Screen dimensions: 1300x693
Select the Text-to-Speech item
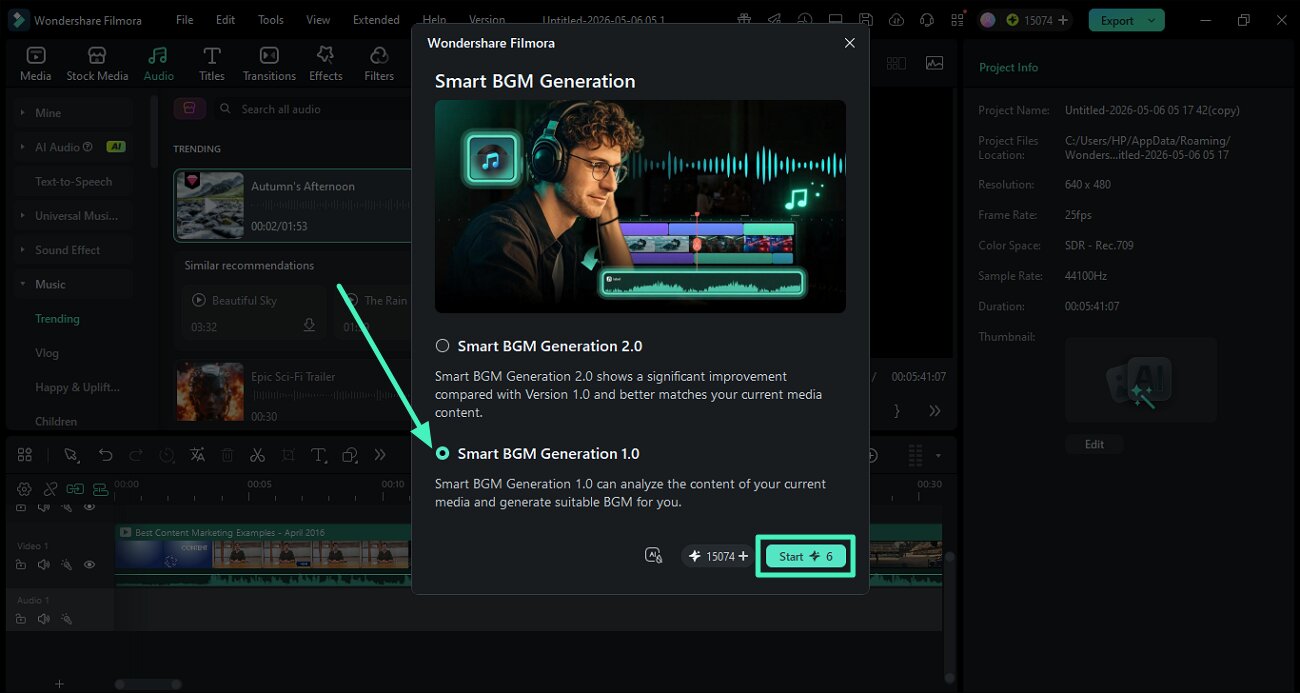[73, 182]
